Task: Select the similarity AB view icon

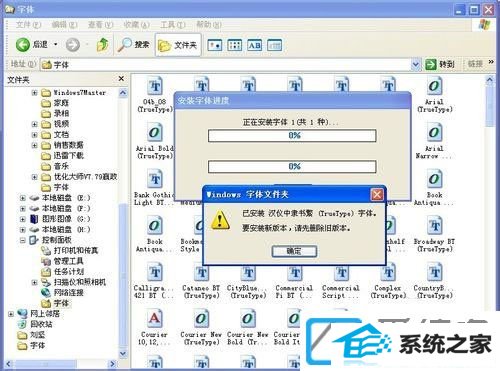Action: click(x=254, y=45)
